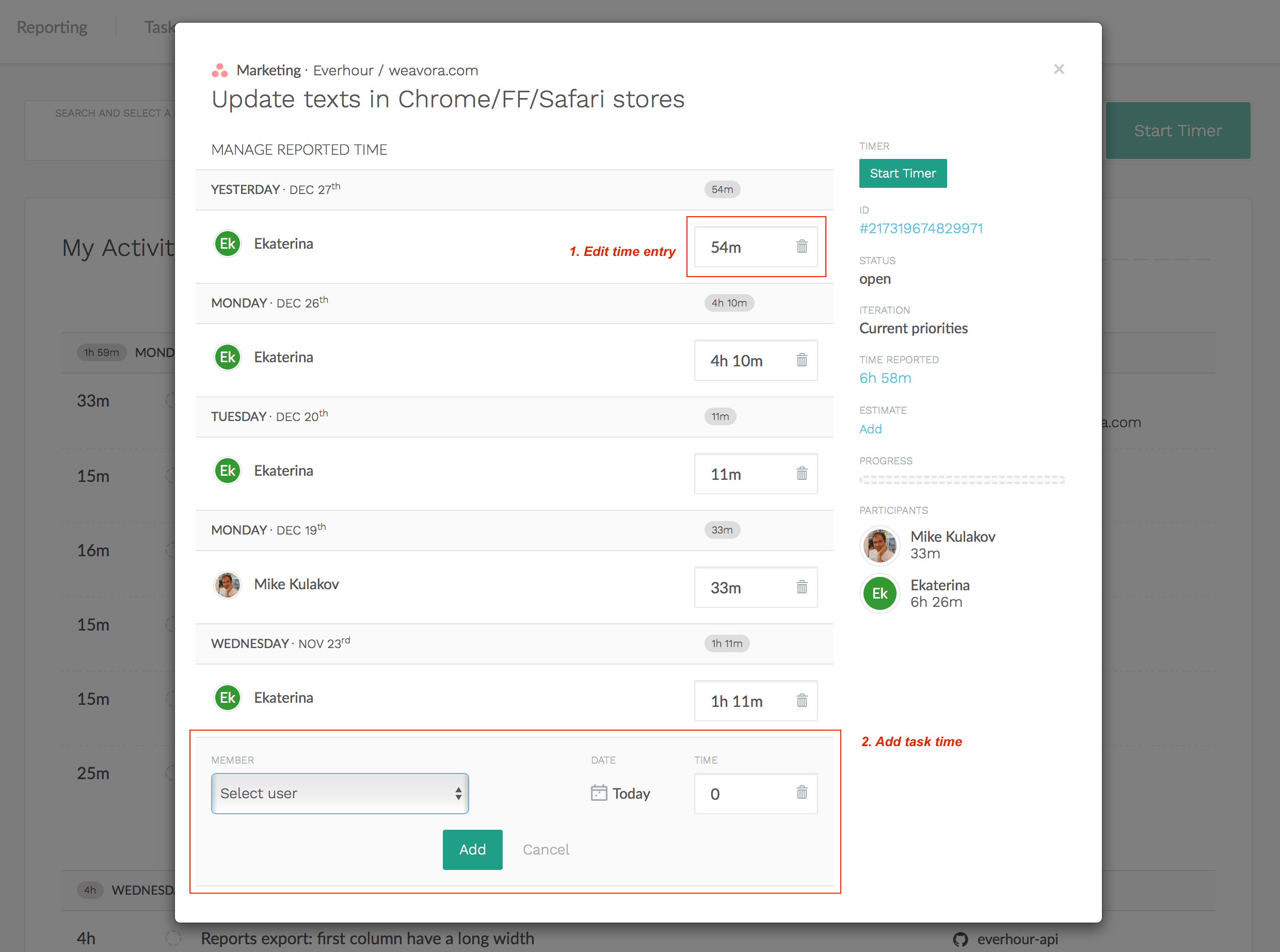Click the Asana Marketing project icon

[x=219, y=70]
